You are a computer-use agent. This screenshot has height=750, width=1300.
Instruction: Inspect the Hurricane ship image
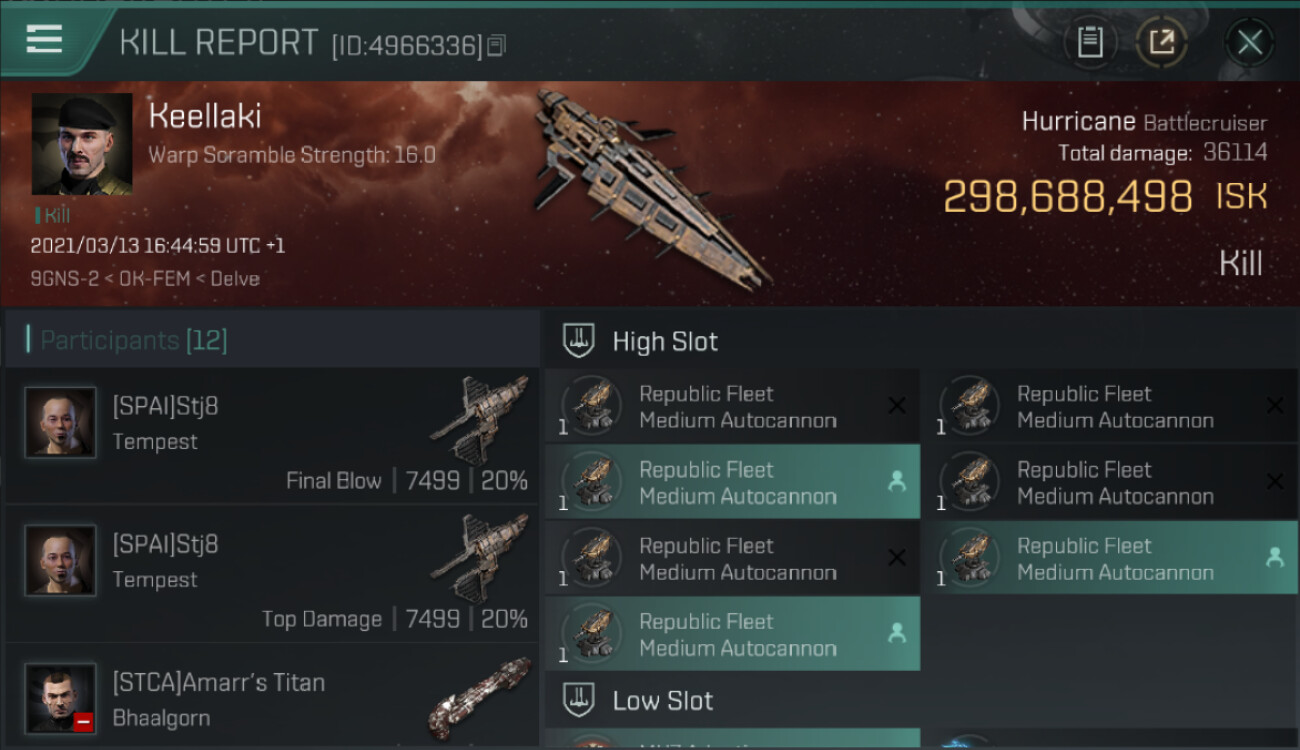coord(650,185)
